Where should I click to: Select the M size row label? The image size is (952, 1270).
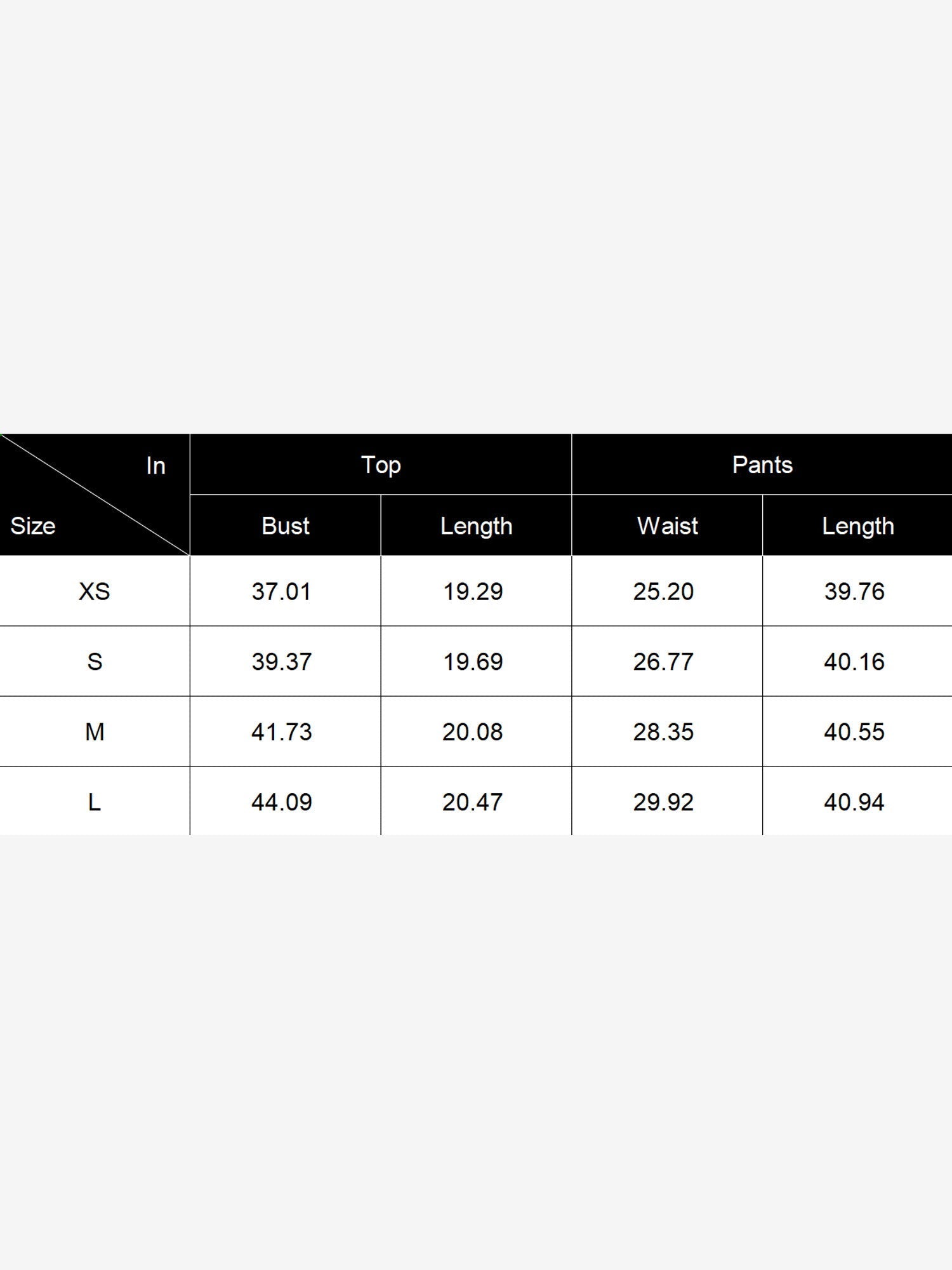[95, 732]
